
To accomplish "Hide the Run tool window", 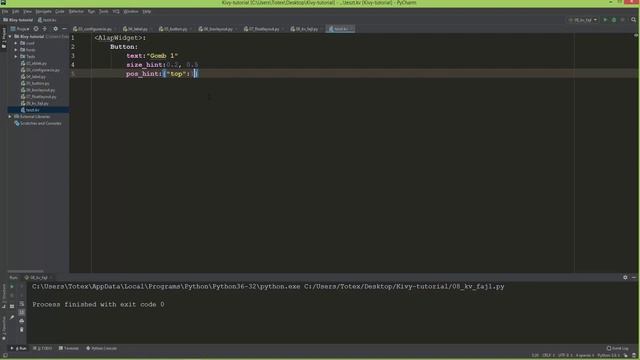I will (634, 278).
